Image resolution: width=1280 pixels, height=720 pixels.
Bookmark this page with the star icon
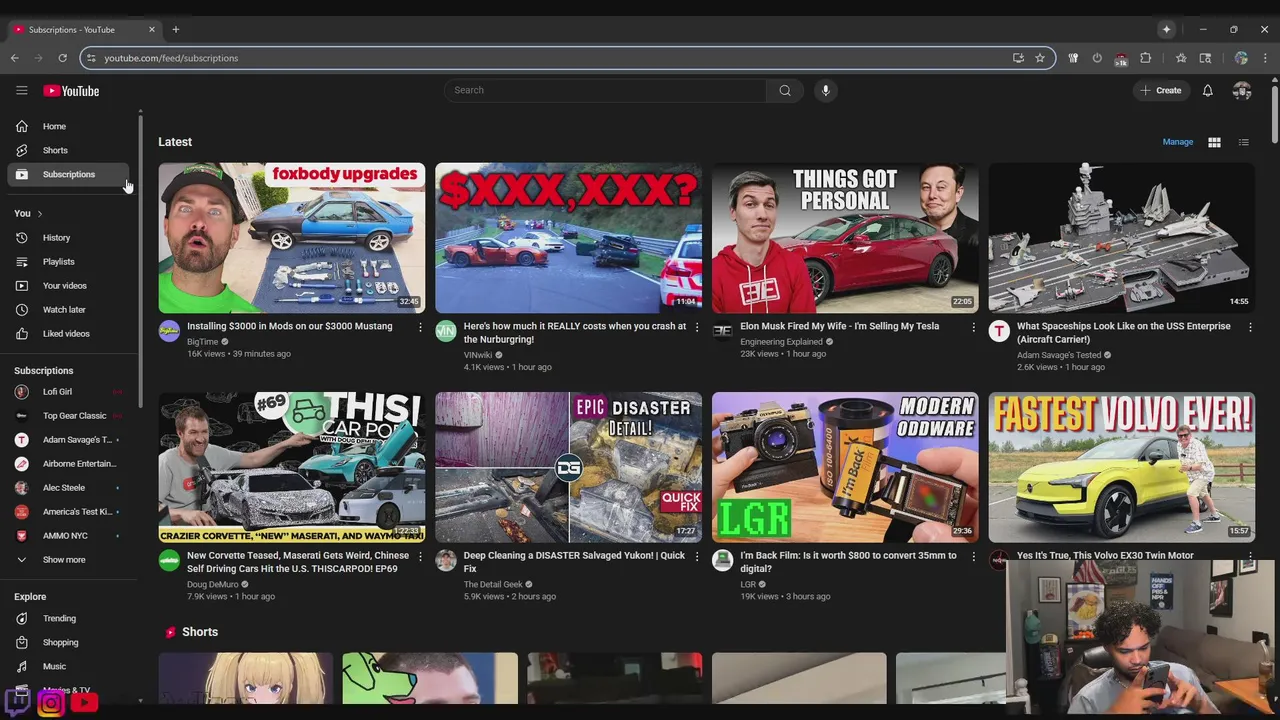[1040, 58]
